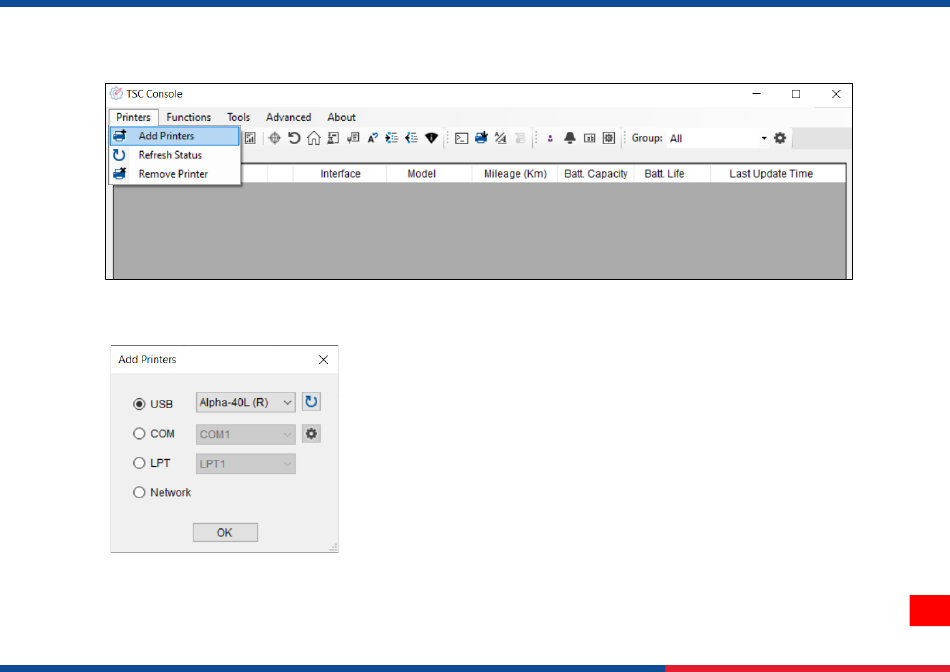Open the Alpha-40L (R) USB dropdown

[245, 402]
